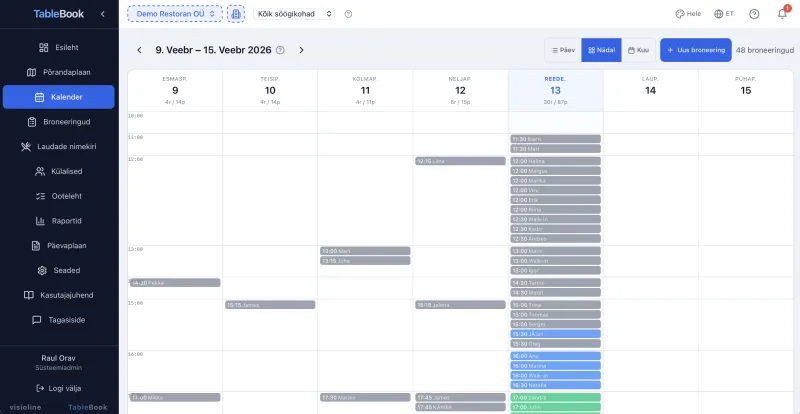
Task: Open the Demo Restoran OÜ selector
Action: [175, 14]
